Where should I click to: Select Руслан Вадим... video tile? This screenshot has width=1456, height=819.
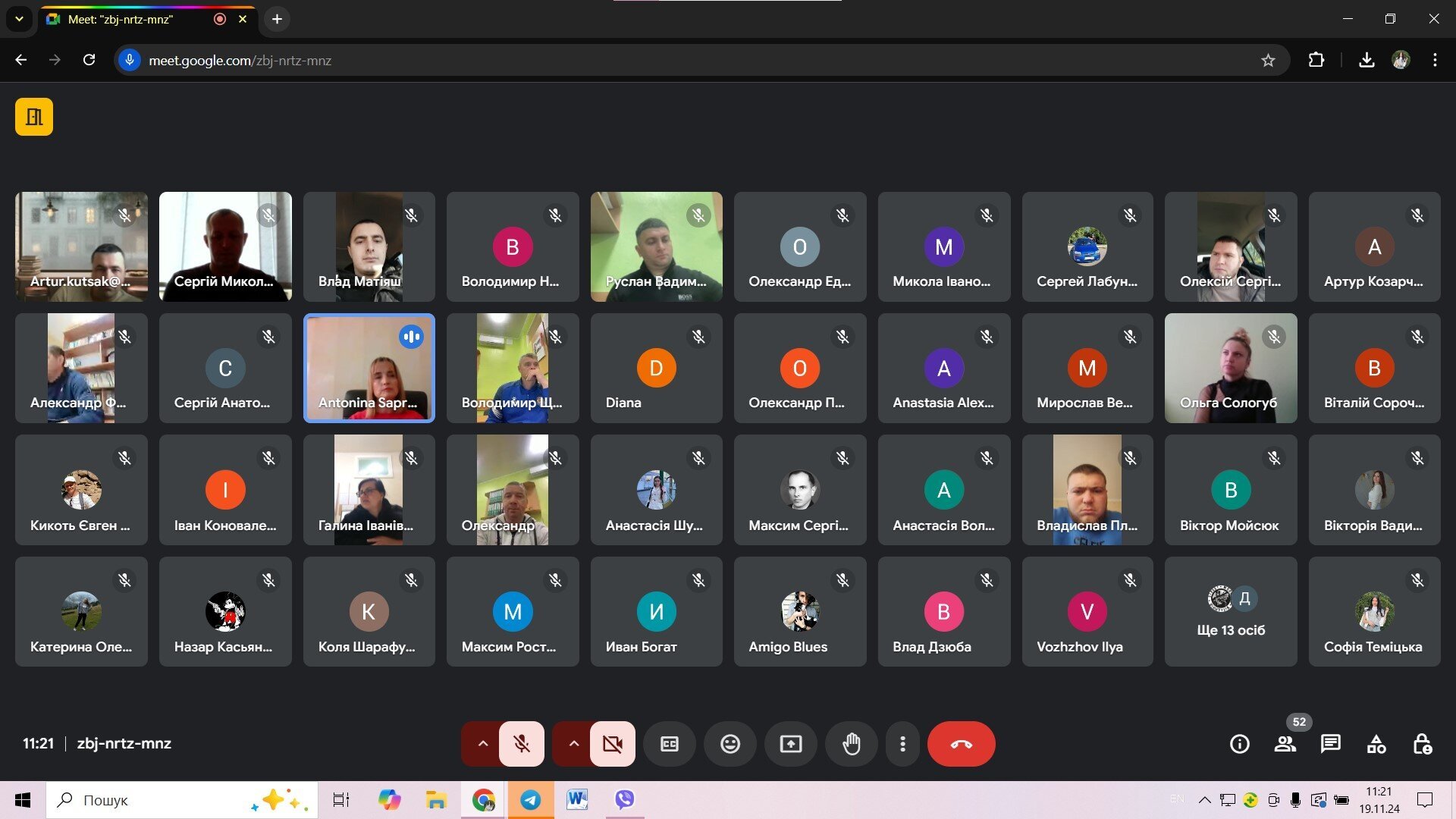click(657, 246)
